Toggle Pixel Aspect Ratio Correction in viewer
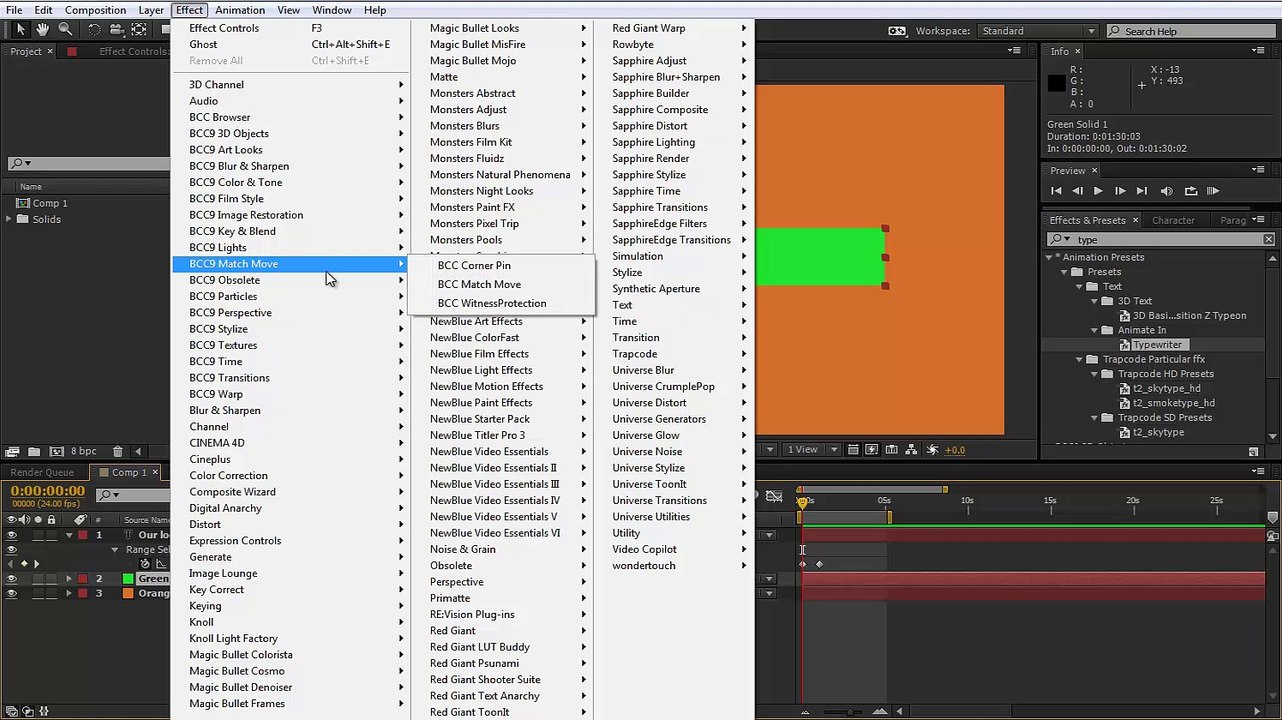 (853, 450)
